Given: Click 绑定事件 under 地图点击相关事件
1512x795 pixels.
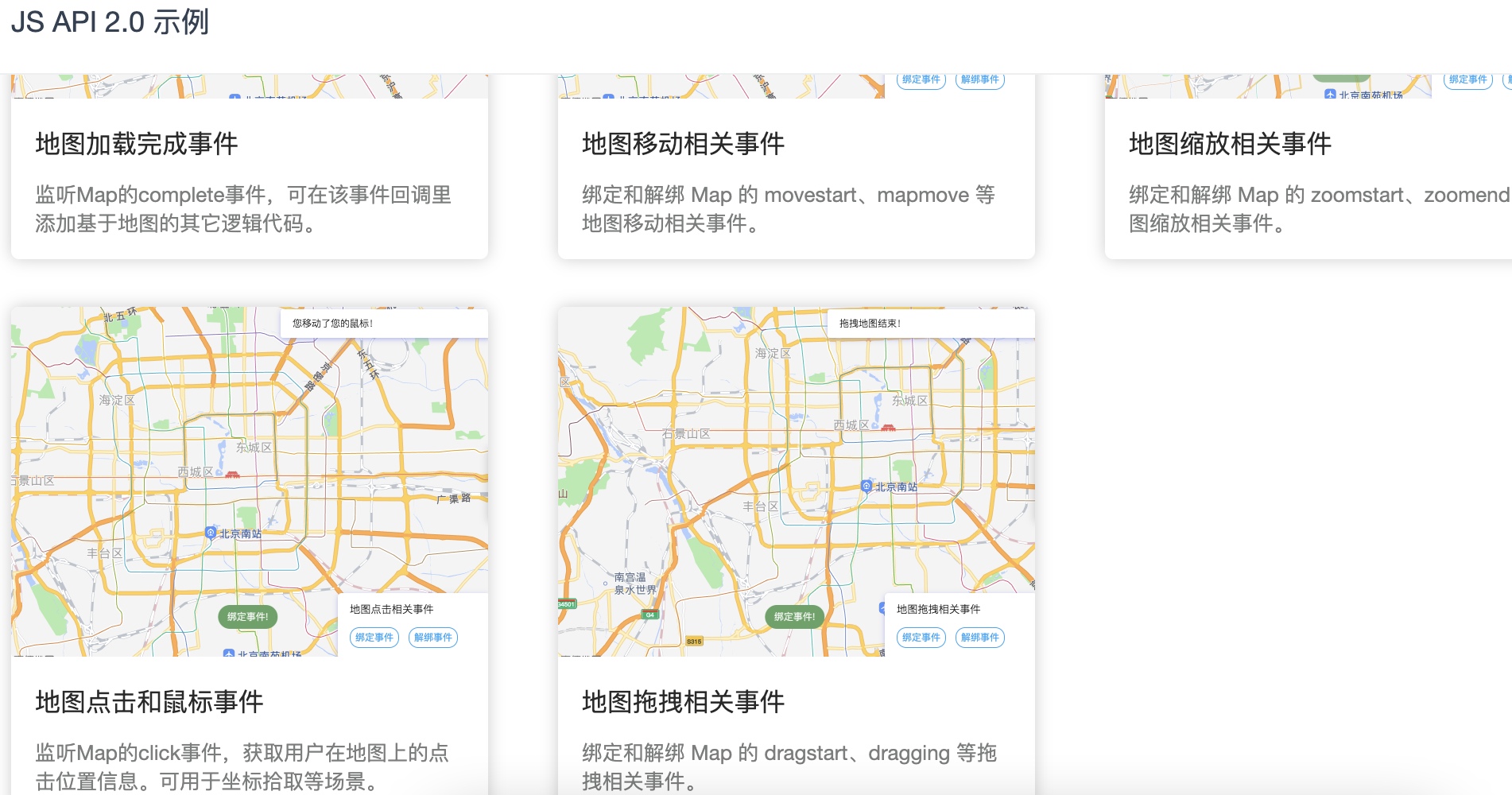Looking at the screenshot, I should tap(374, 638).
